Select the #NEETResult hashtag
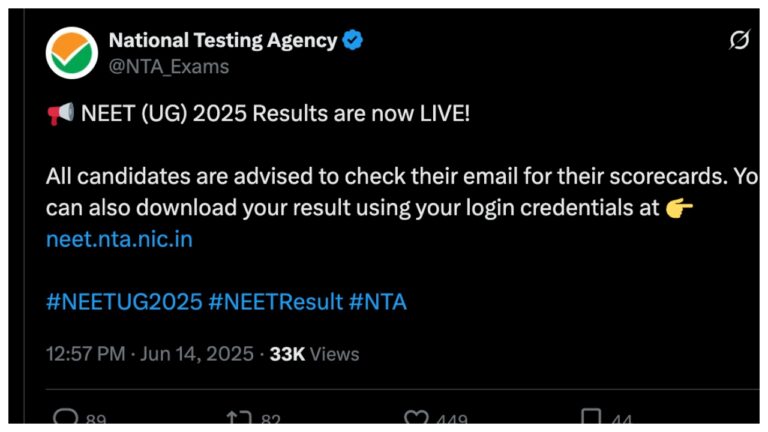The image size is (768, 432). click(275, 302)
